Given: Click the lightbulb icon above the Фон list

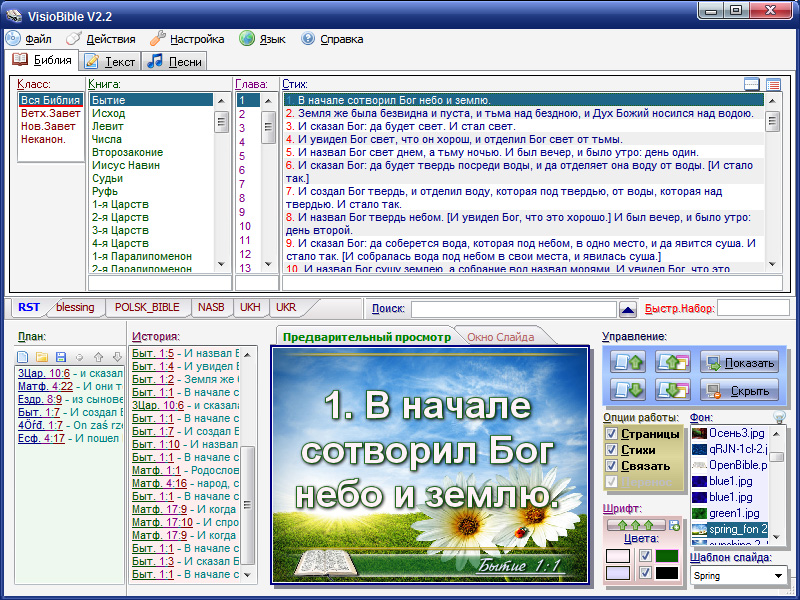Looking at the screenshot, I should pyautogui.click(x=780, y=417).
